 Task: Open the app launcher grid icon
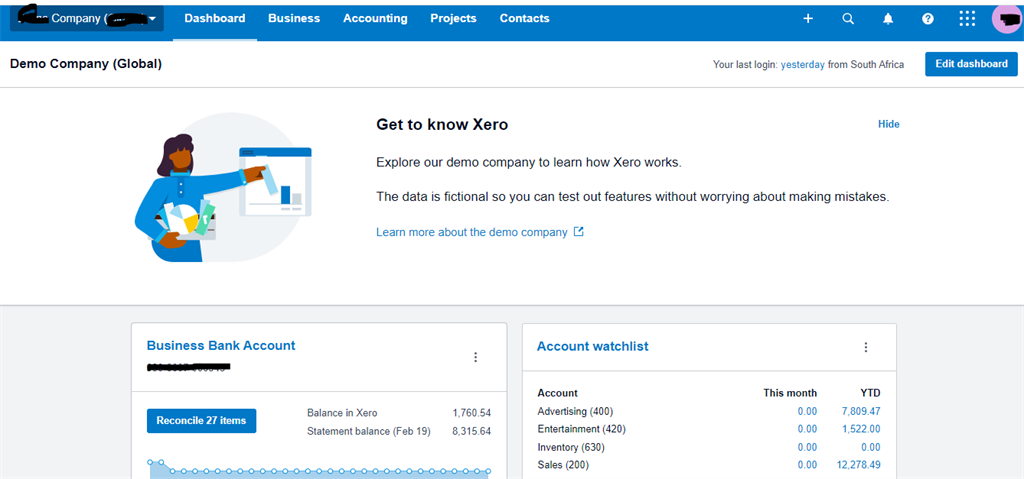point(967,19)
